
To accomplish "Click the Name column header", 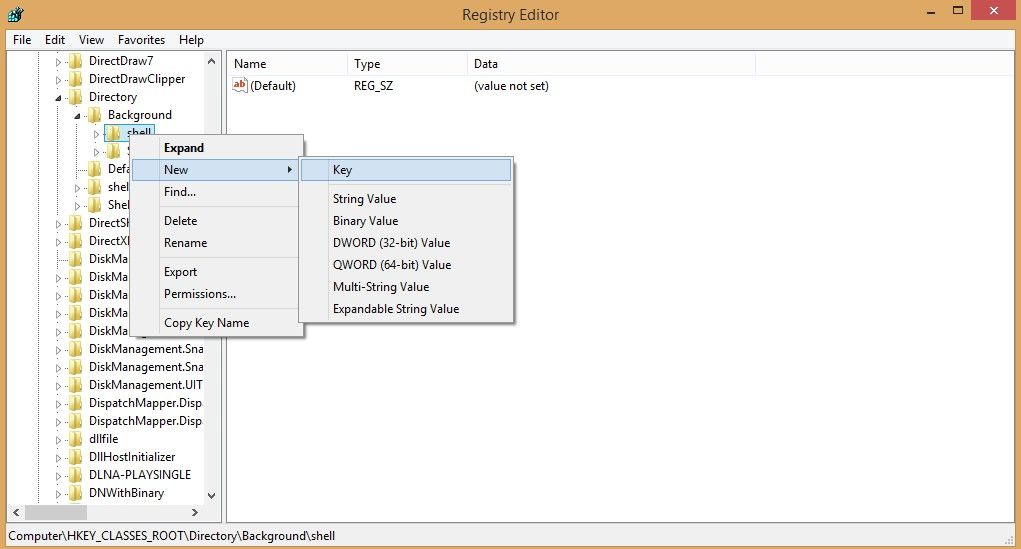I will [x=287, y=64].
